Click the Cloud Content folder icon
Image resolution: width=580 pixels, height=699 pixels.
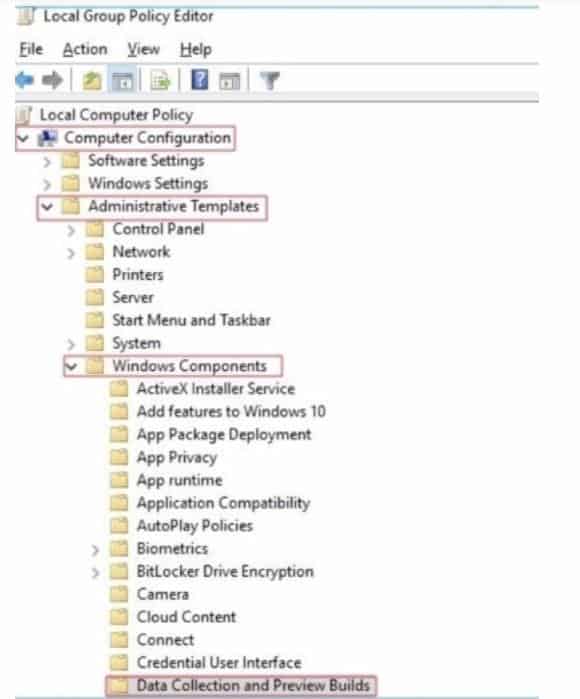pyautogui.click(x=119, y=617)
